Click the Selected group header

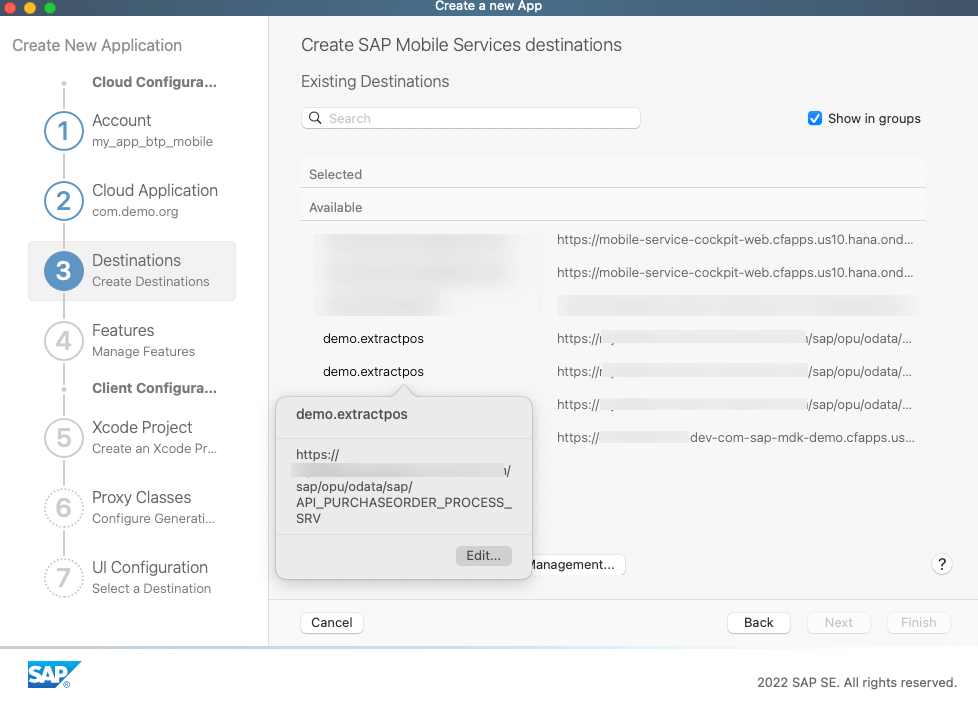tap(613, 174)
